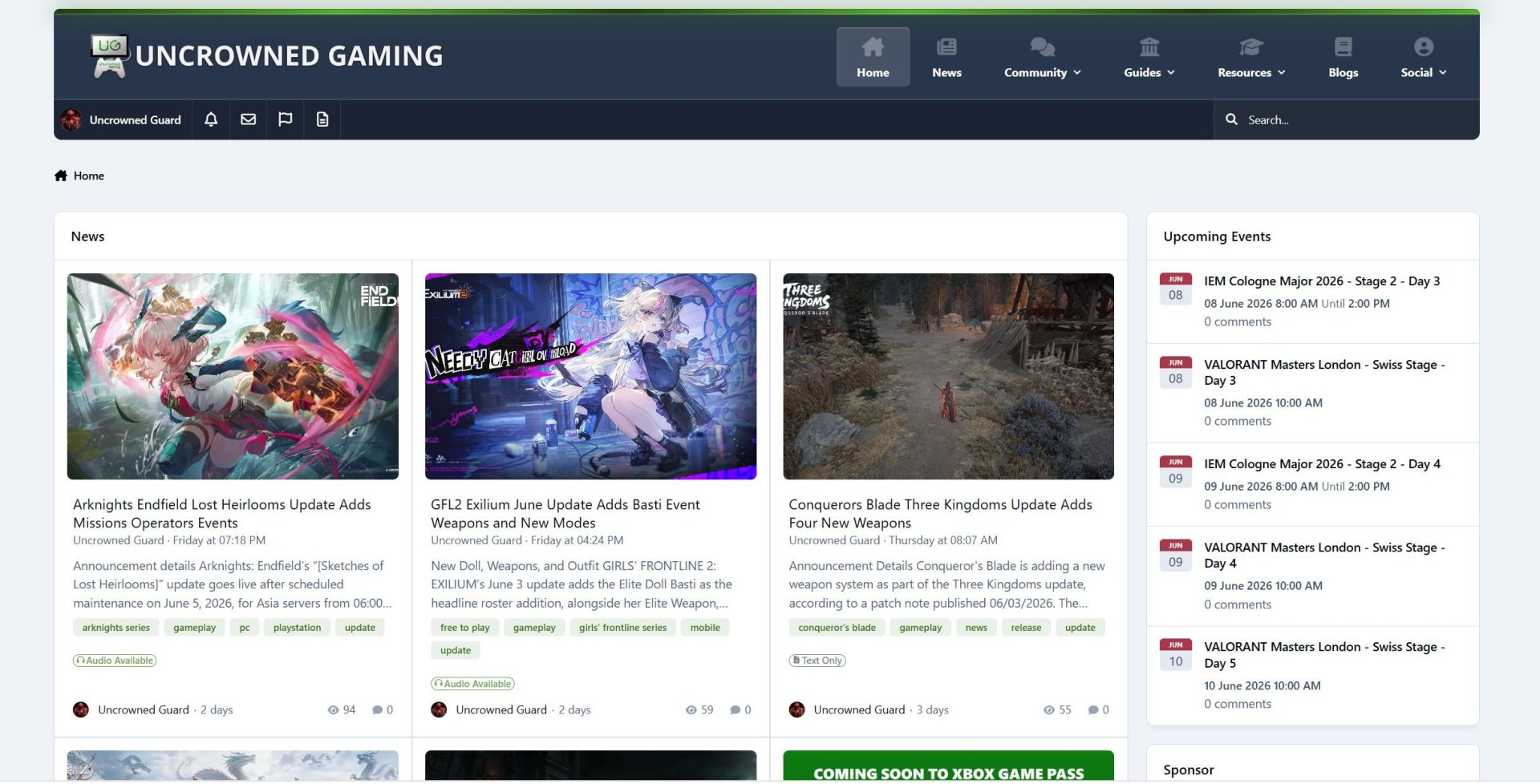Open the Conquerors Blade Three Kingdoms thumbnail
The height and width of the screenshot is (784, 1540).
948,377
